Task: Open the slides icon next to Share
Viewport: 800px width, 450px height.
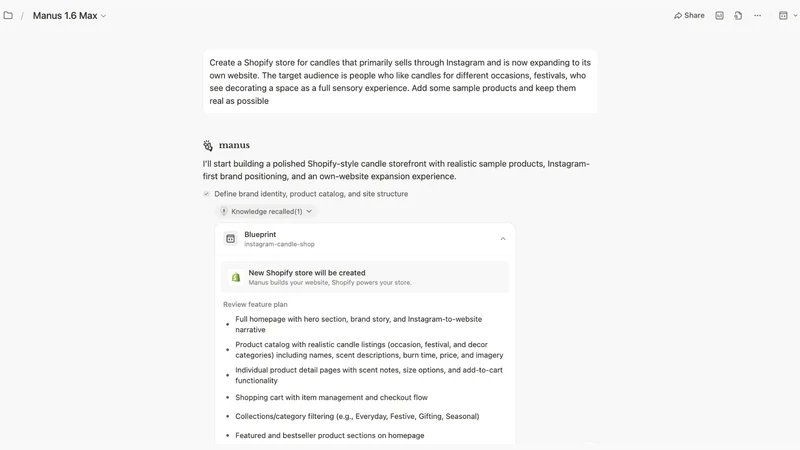Action: 719,15
